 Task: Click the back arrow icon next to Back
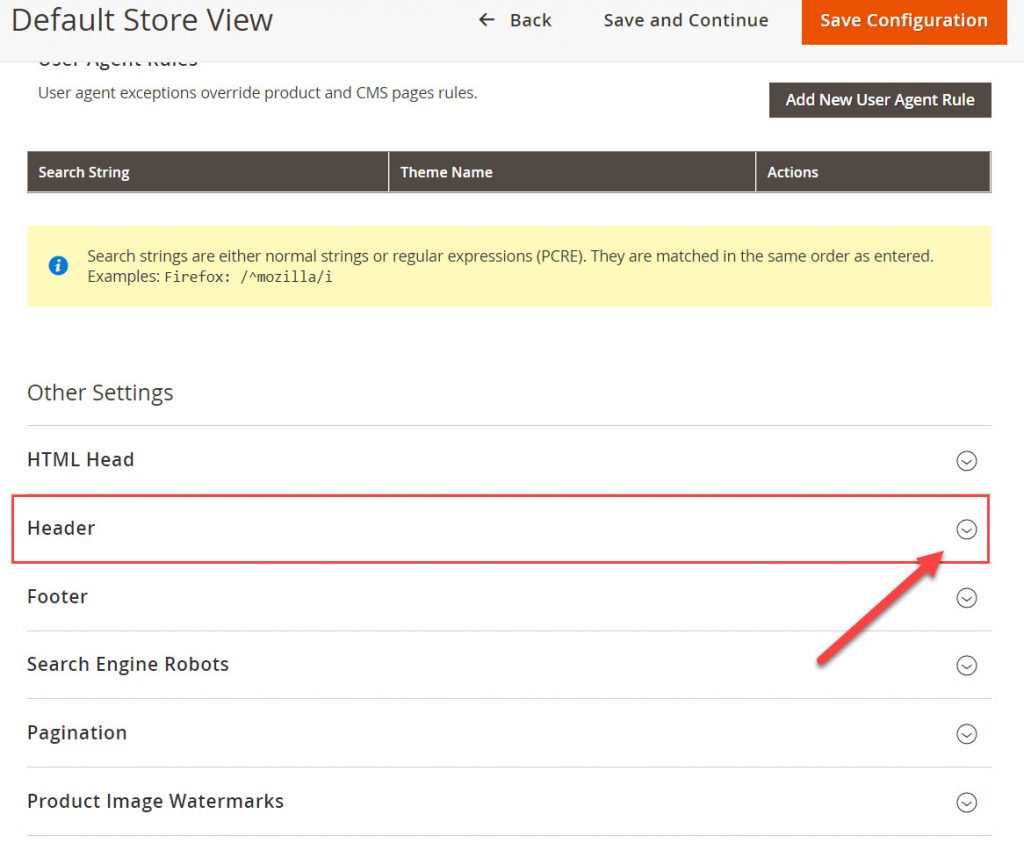click(x=485, y=20)
